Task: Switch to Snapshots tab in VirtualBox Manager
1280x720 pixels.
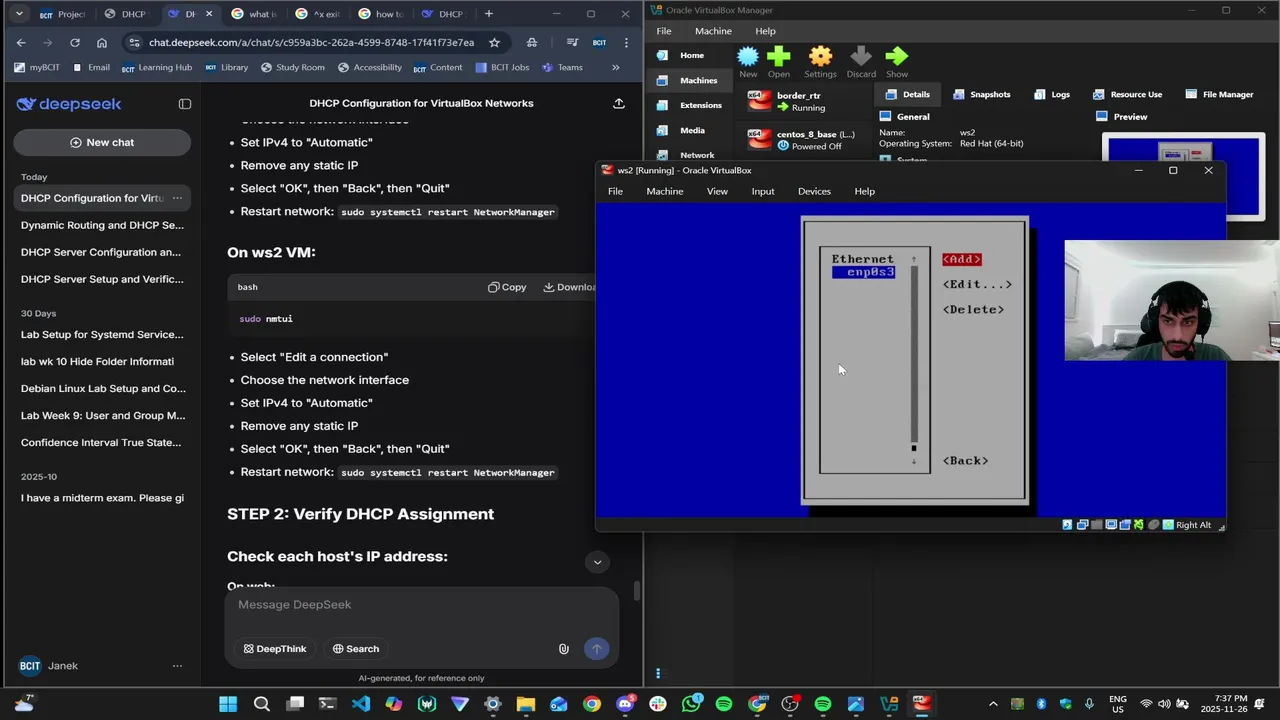Action: tap(981, 94)
